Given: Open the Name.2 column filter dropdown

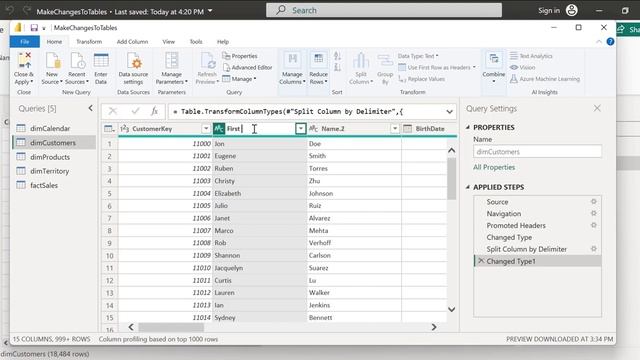Looking at the screenshot, I should (395, 129).
